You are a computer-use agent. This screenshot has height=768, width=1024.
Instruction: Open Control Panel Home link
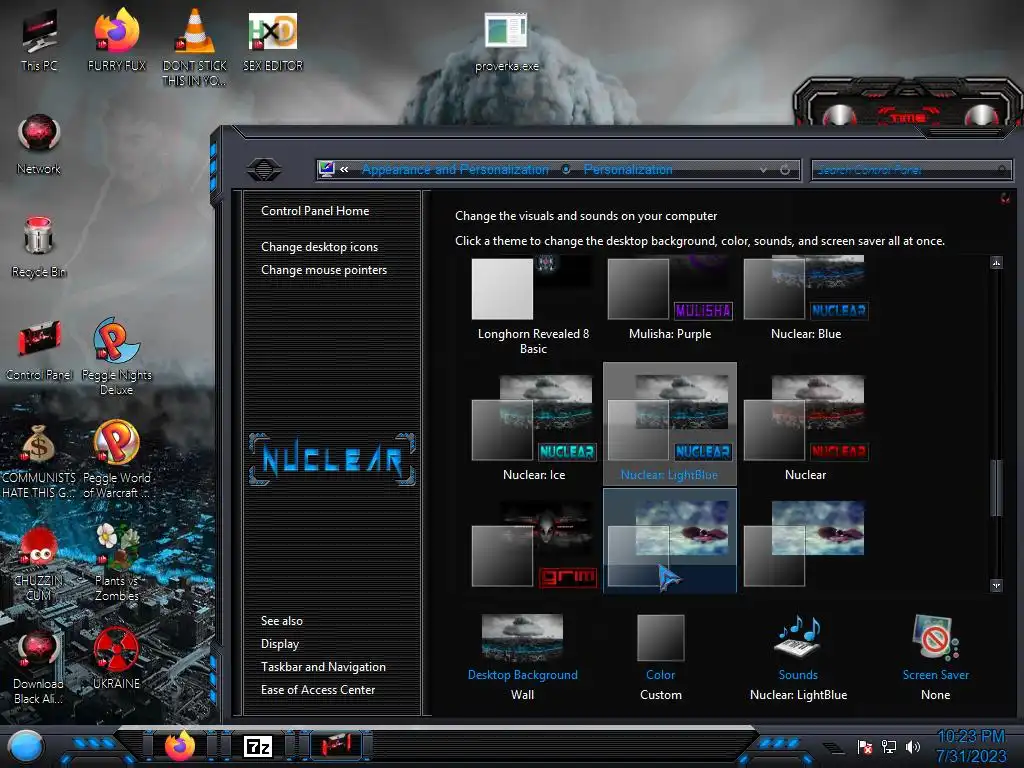click(x=315, y=211)
